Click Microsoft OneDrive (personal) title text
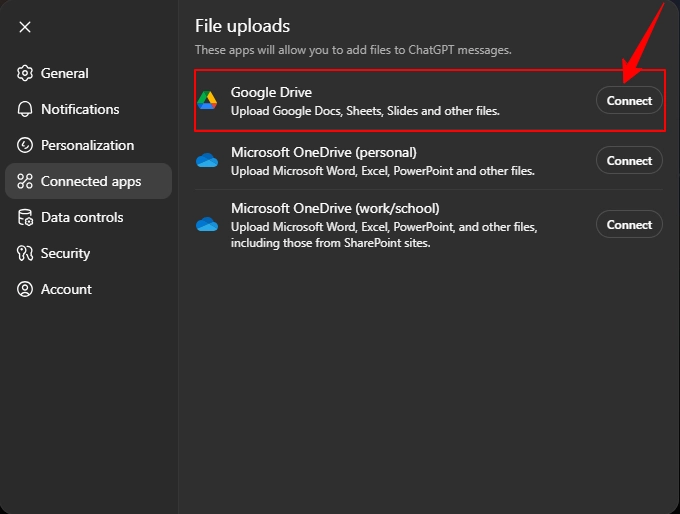This screenshot has width=680, height=514. [x=324, y=153]
